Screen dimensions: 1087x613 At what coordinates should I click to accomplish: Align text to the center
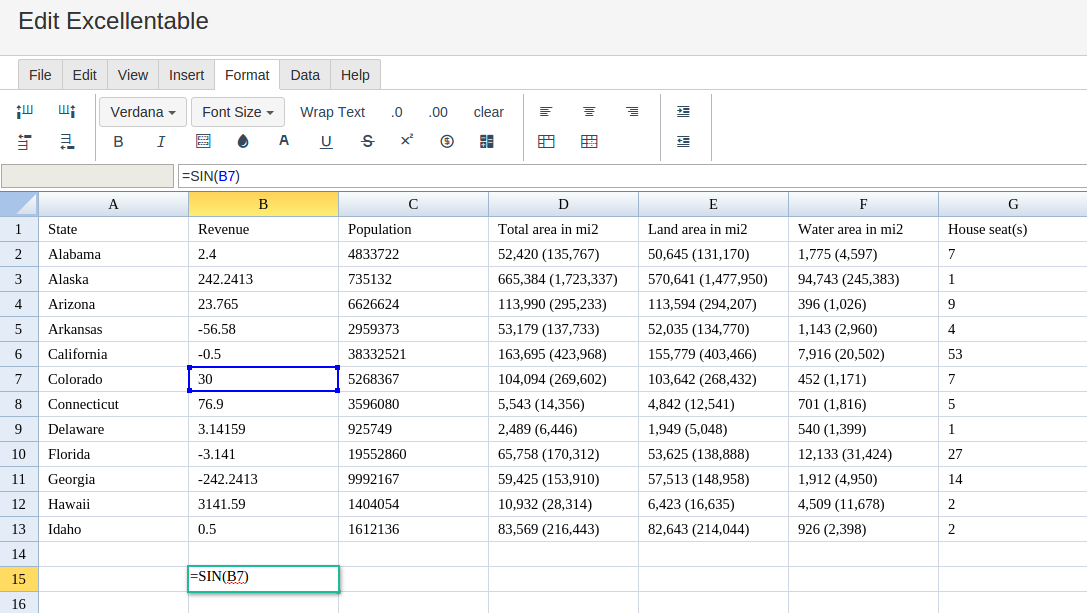point(589,112)
